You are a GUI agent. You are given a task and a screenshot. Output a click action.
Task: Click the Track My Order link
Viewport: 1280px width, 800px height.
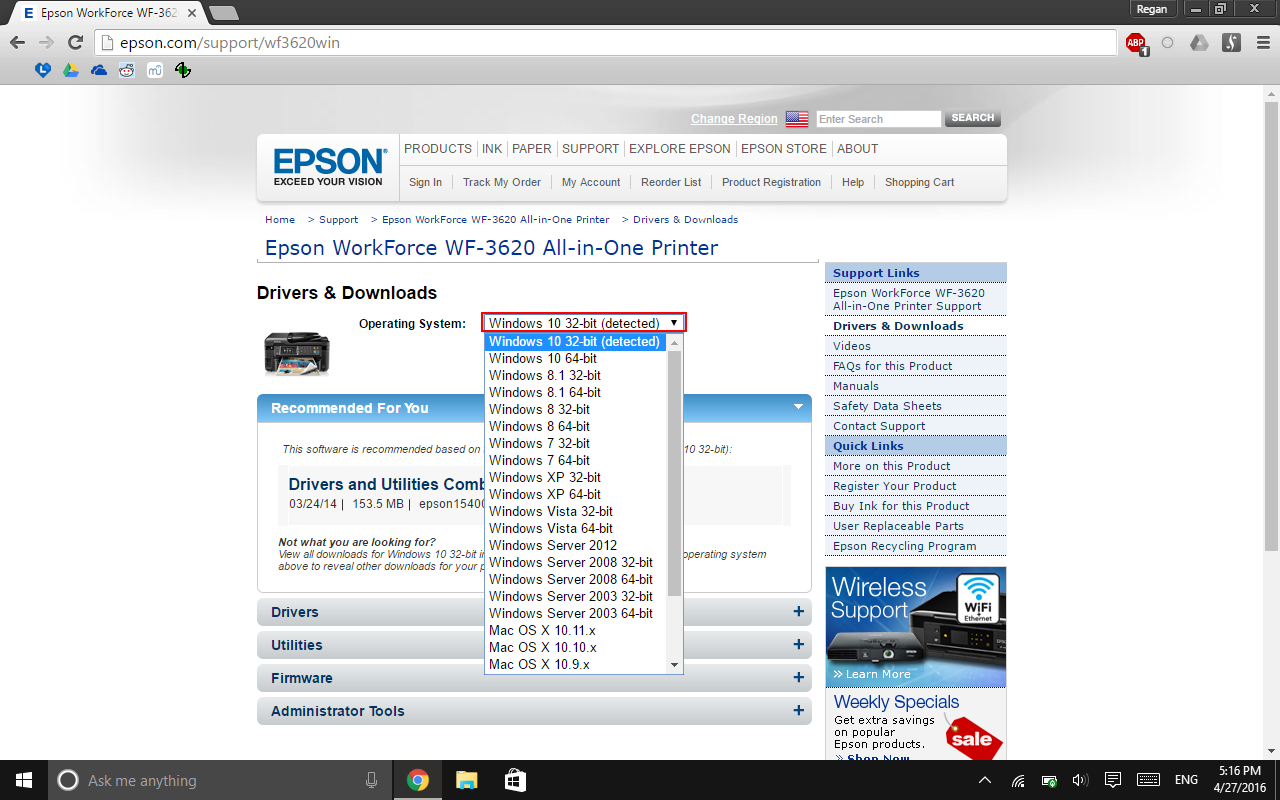pyautogui.click(x=502, y=182)
